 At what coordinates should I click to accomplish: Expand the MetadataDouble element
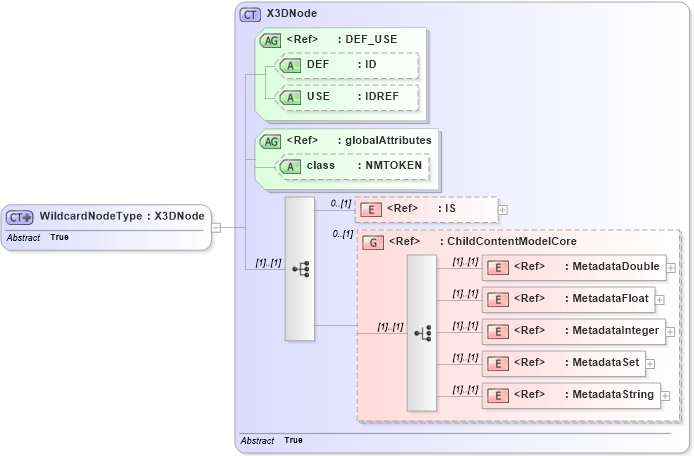(x=671, y=268)
